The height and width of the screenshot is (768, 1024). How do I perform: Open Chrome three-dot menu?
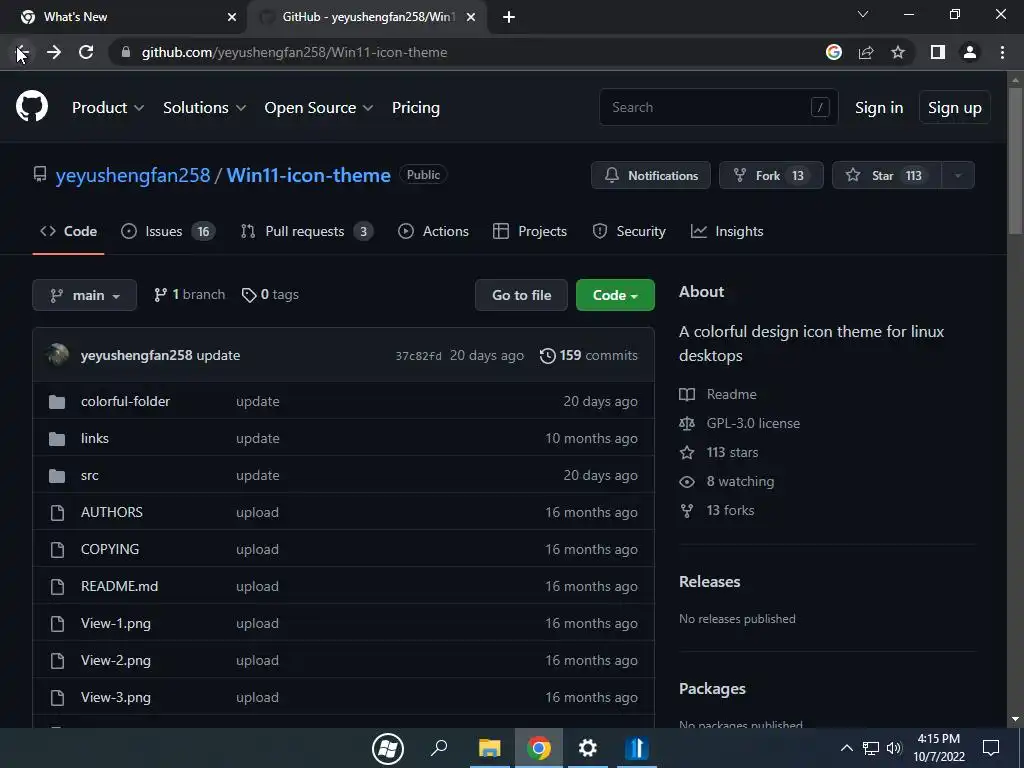tap(1002, 52)
